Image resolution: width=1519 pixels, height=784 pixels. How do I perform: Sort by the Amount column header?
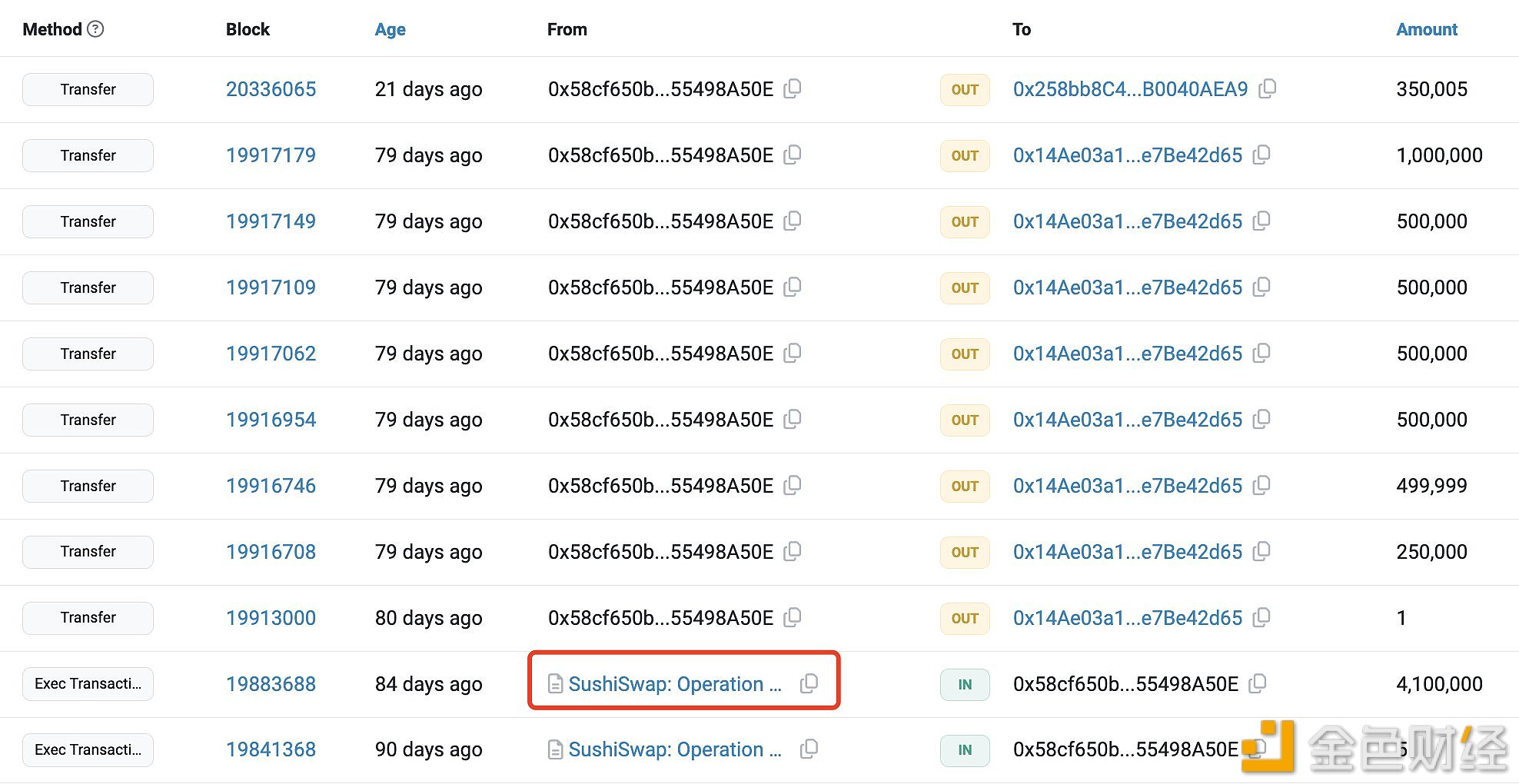click(1427, 29)
